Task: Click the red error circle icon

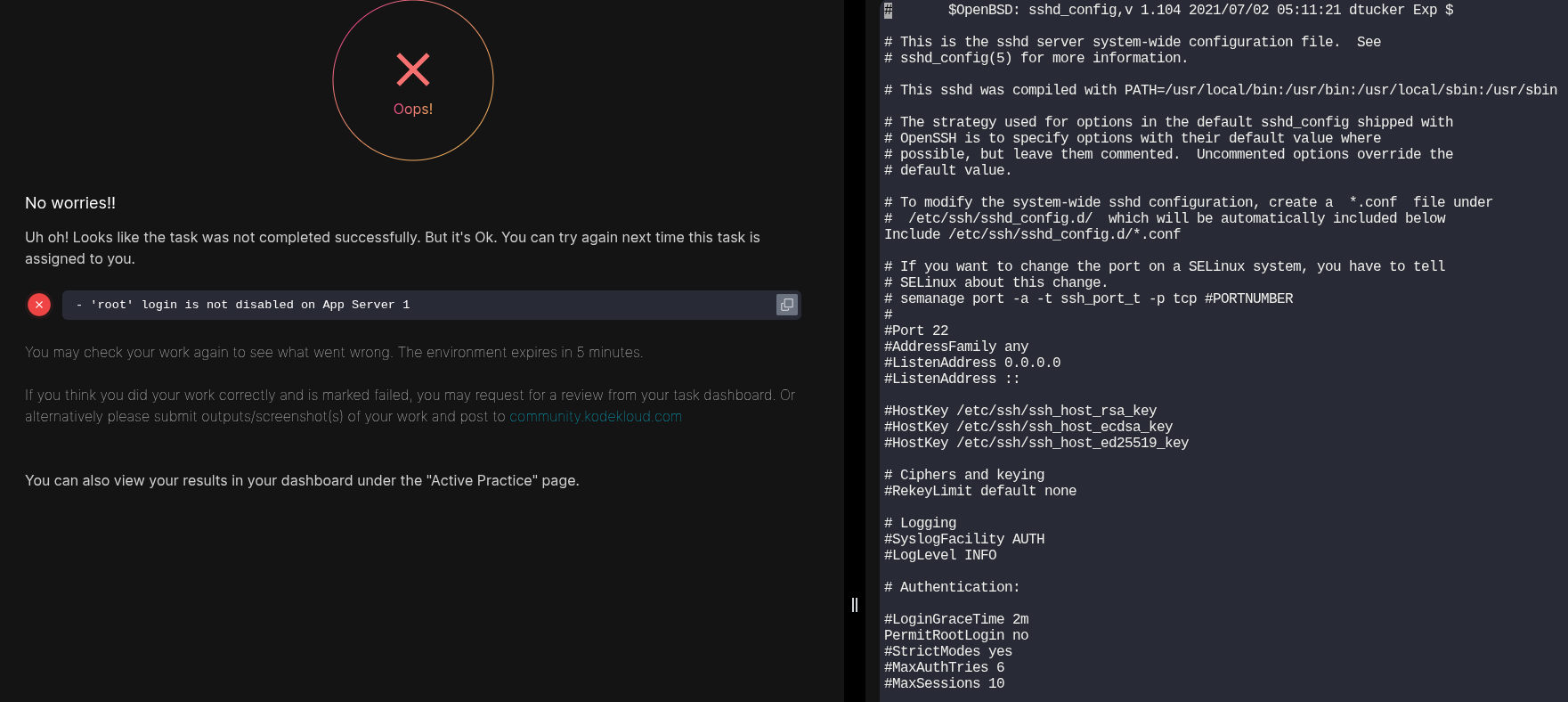Action: (x=39, y=305)
